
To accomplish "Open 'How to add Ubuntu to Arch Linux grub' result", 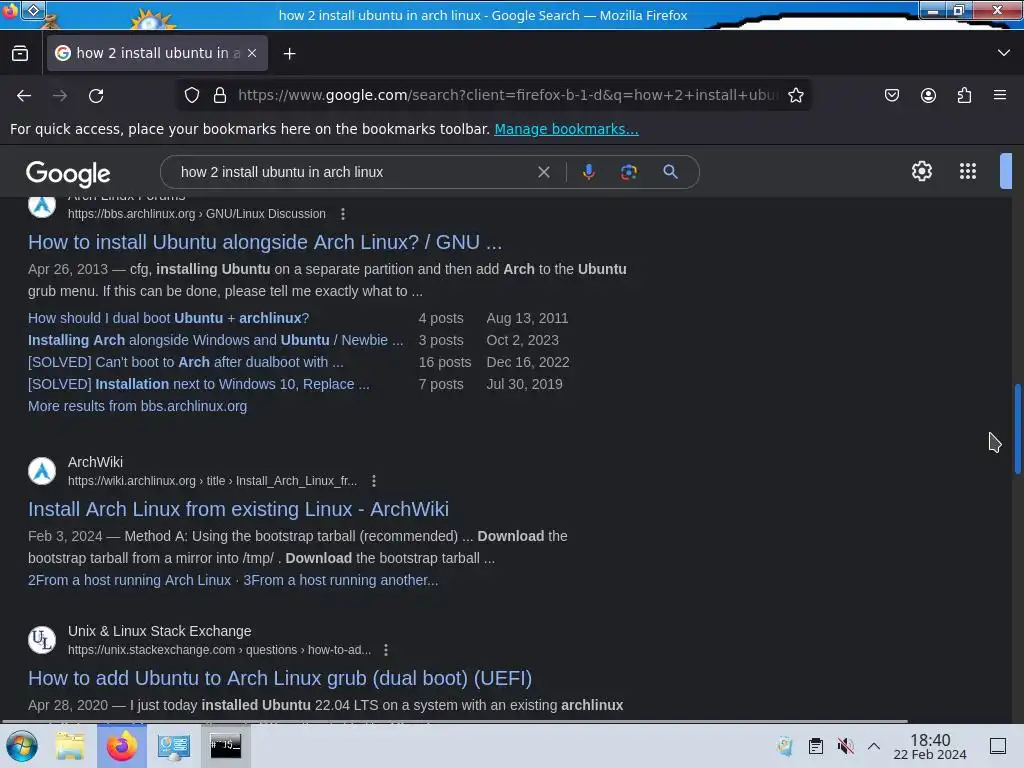I will [280, 678].
